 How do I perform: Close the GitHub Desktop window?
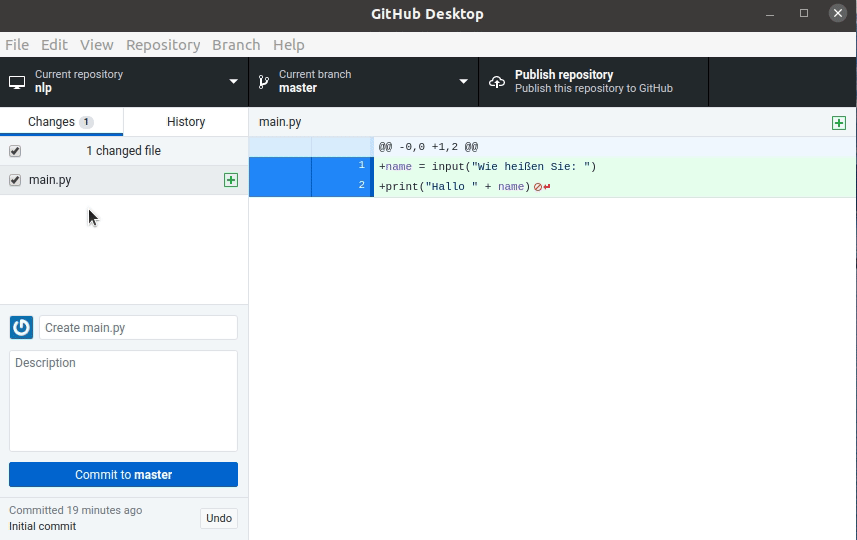point(837,13)
